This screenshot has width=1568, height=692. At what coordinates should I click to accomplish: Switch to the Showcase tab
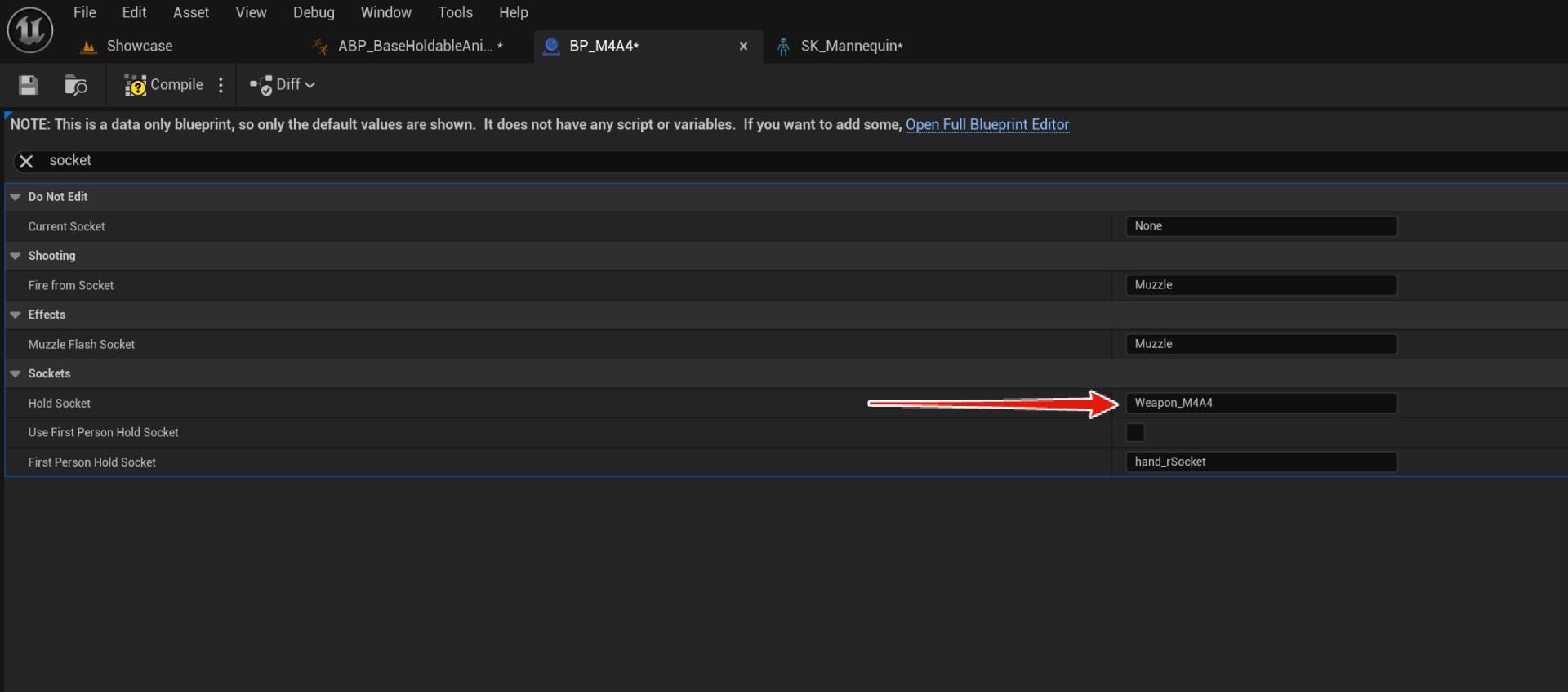[x=140, y=47]
